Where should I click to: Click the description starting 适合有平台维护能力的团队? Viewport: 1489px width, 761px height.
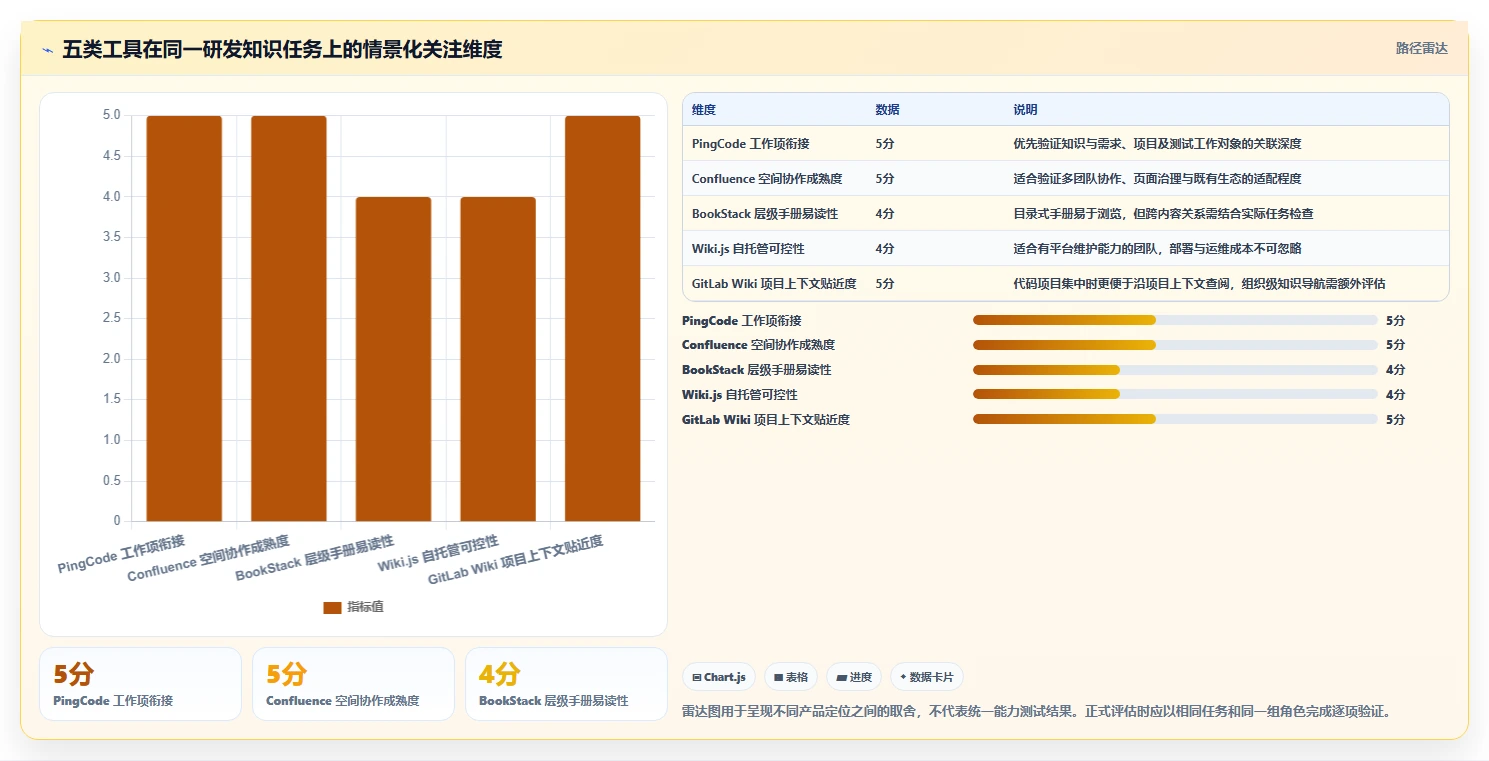[x=1157, y=249]
